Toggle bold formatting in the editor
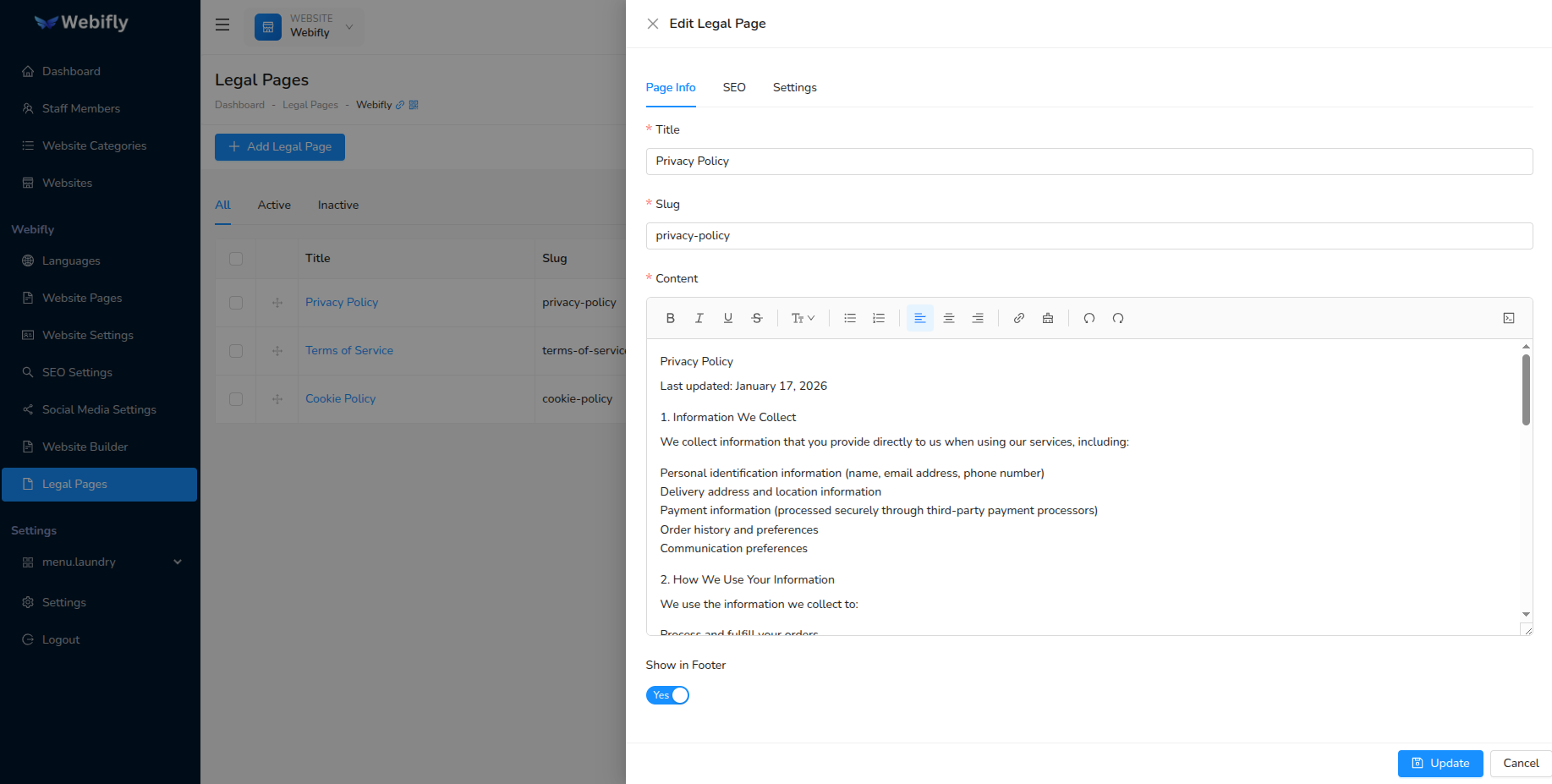This screenshot has width=1552, height=784. [671, 318]
